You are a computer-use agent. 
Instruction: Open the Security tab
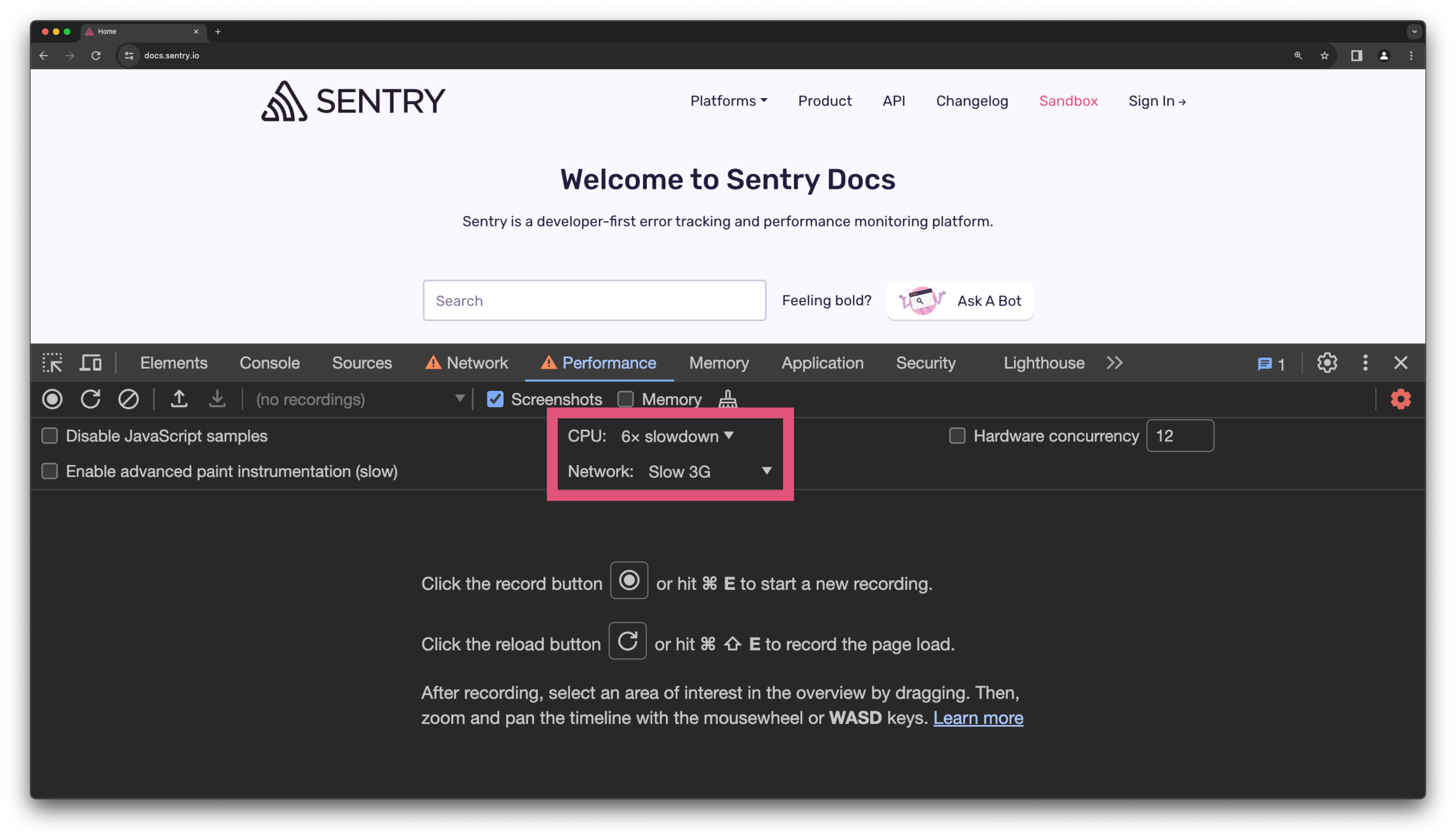click(x=926, y=363)
